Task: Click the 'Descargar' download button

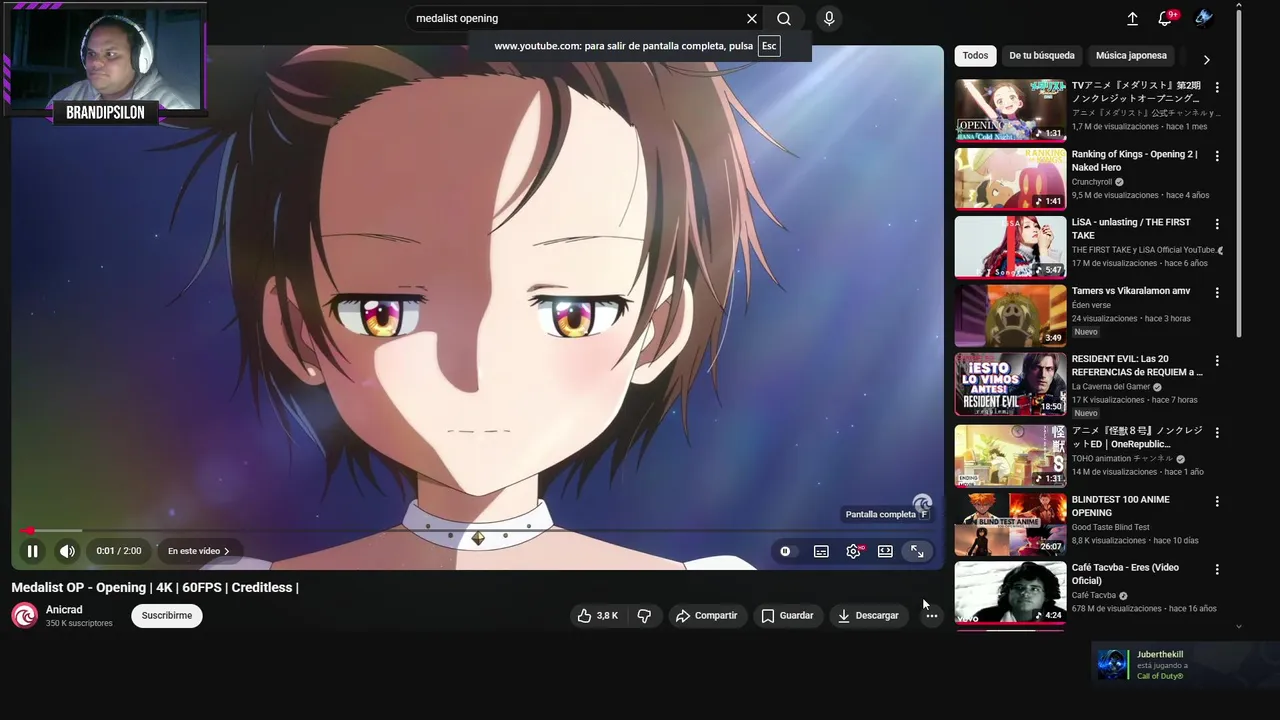Action: 868,616
